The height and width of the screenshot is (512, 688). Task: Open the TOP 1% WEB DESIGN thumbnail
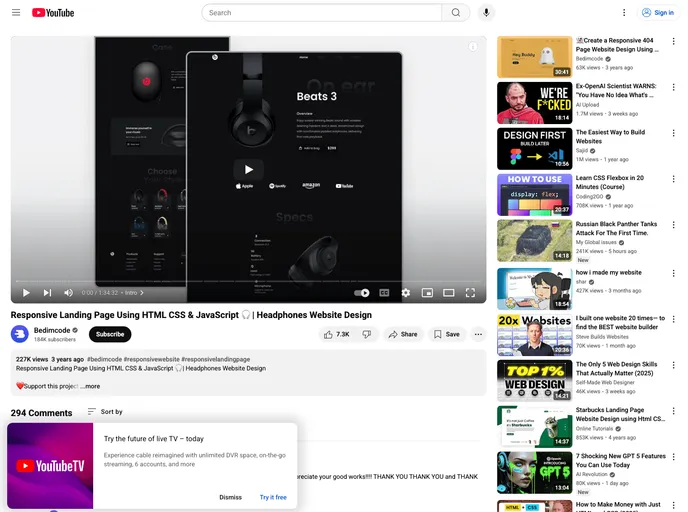pyautogui.click(x=534, y=381)
